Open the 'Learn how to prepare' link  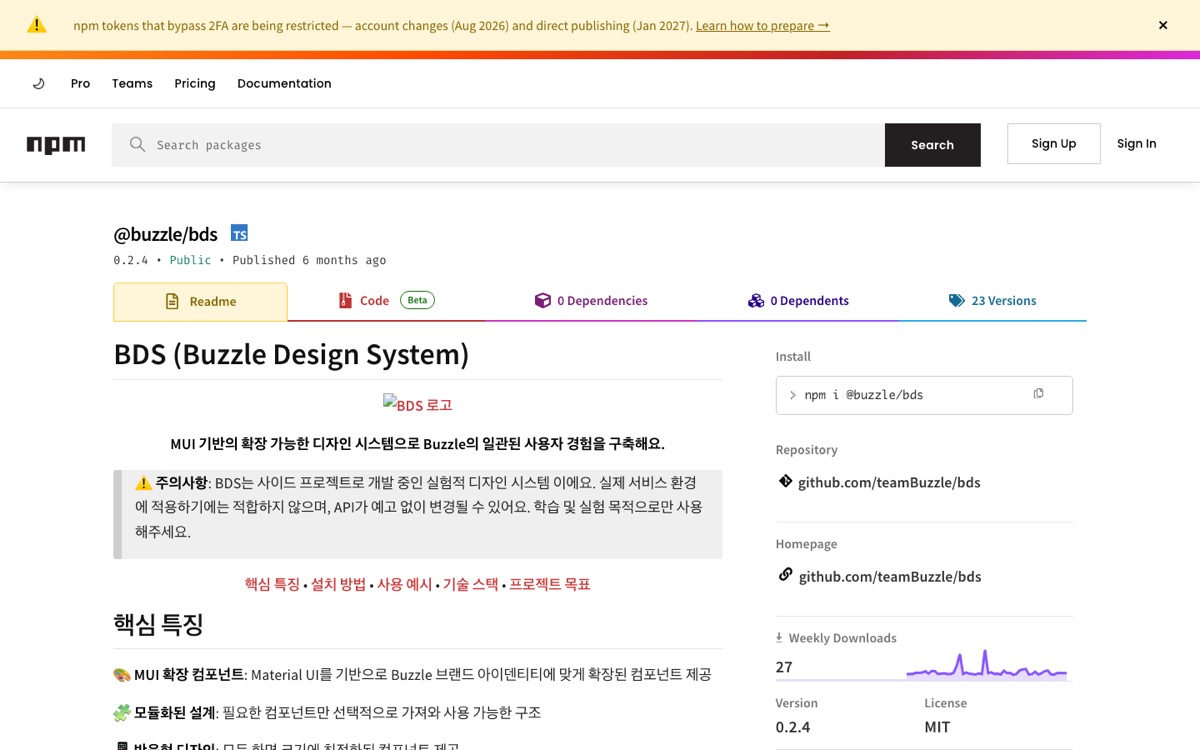pos(763,26)
